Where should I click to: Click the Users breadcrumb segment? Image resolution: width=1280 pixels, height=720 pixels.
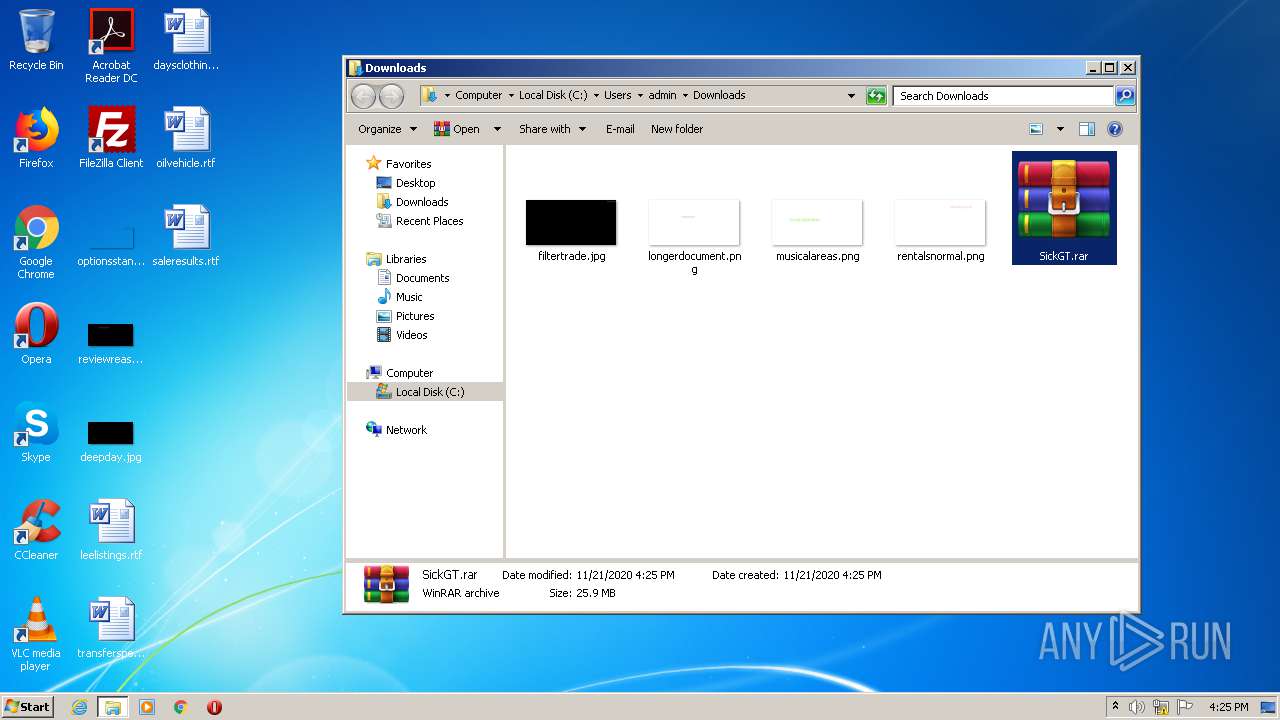[617, 96]
